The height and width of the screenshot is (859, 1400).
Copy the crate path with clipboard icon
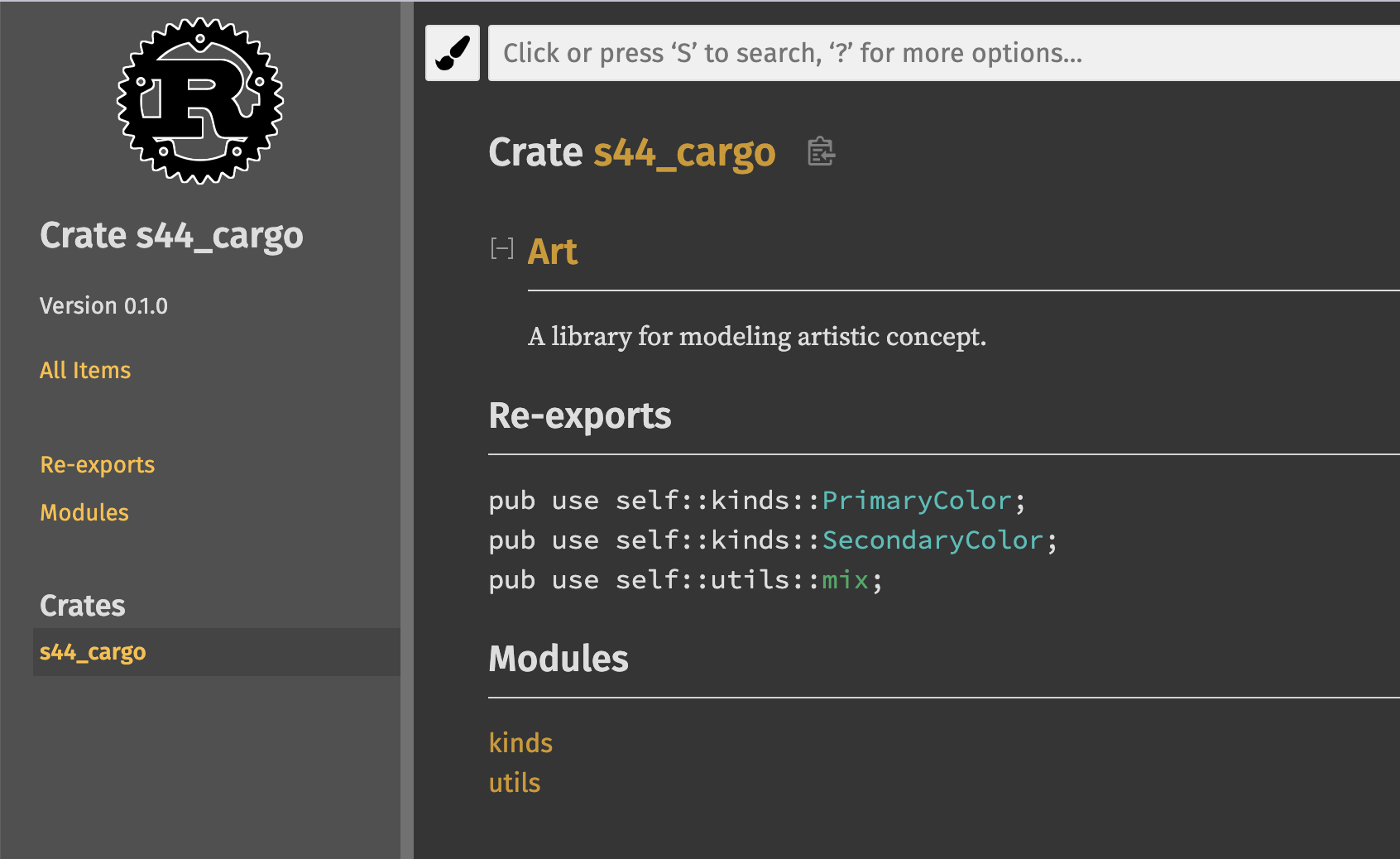820,151
